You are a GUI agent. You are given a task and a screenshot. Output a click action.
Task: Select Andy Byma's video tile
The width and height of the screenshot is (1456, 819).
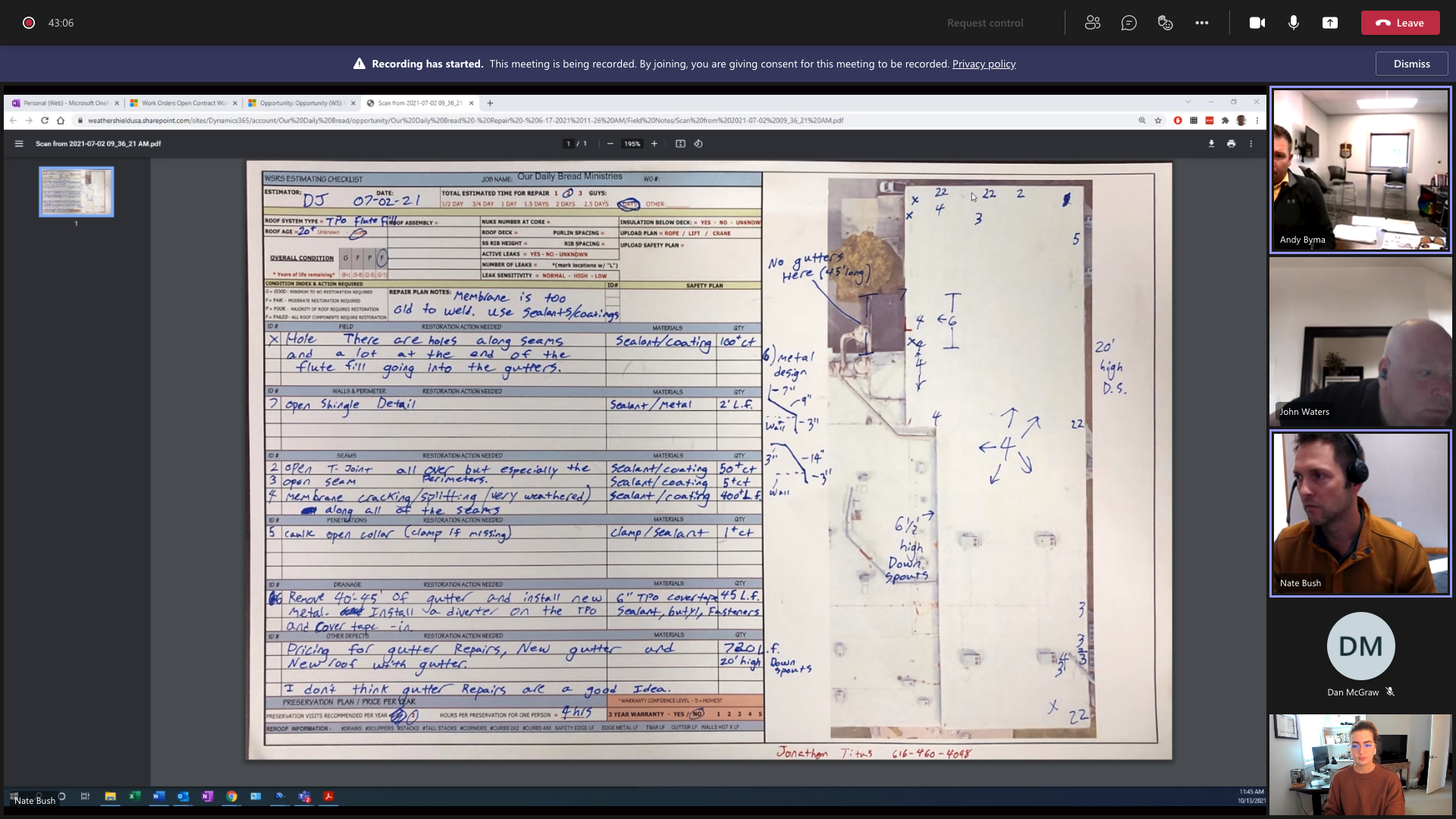point(1360,170)
